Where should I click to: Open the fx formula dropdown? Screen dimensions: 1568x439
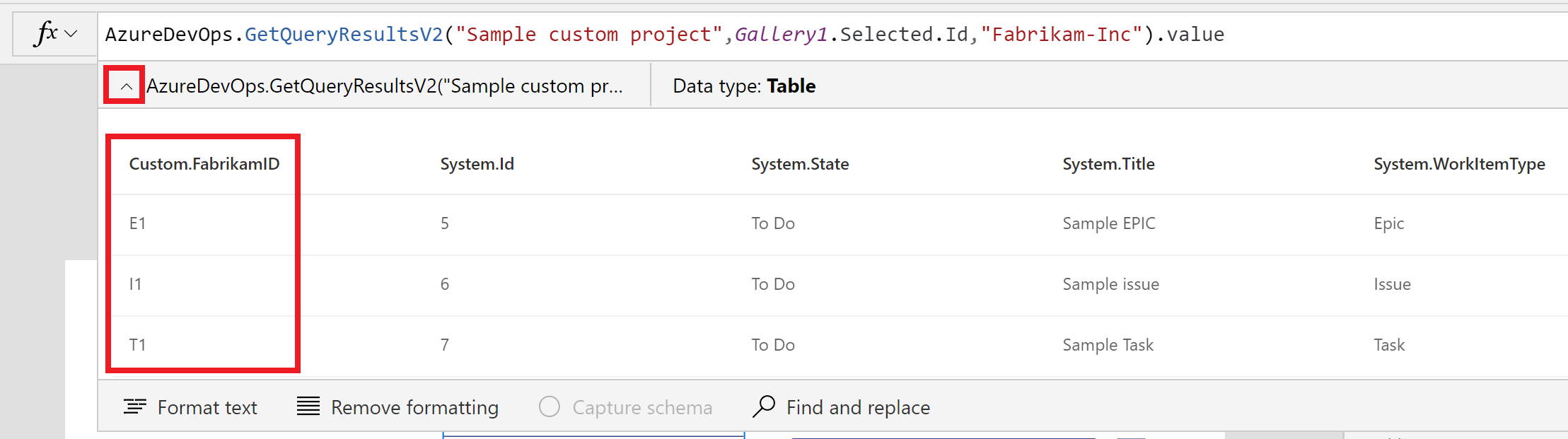(55, 34)
